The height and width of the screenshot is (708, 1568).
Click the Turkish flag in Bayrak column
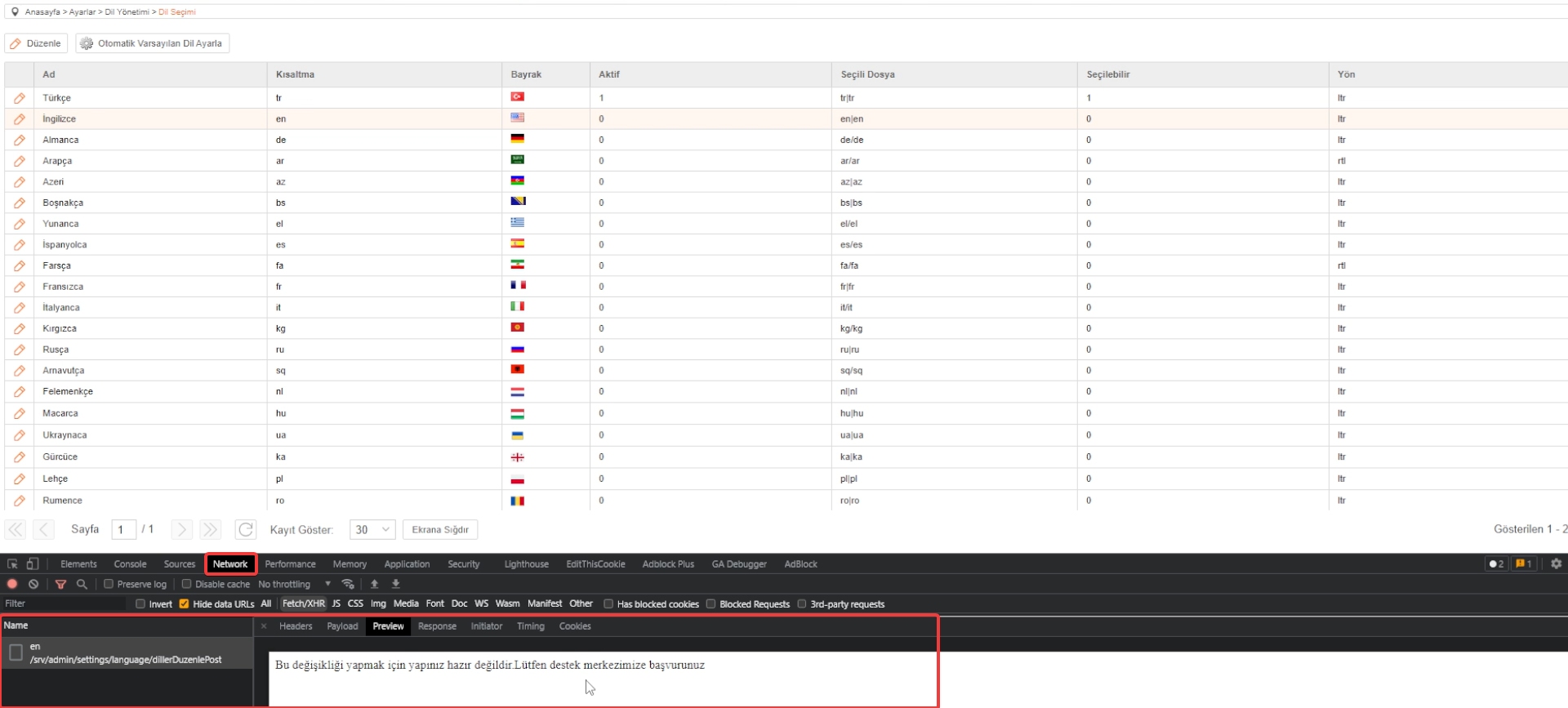tap(518, 96)
